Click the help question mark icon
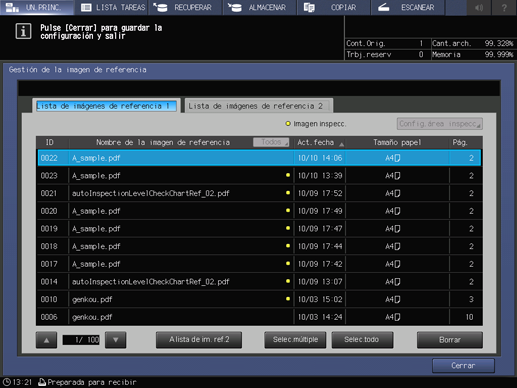The image size is (517, 388). tap(504, 7)
